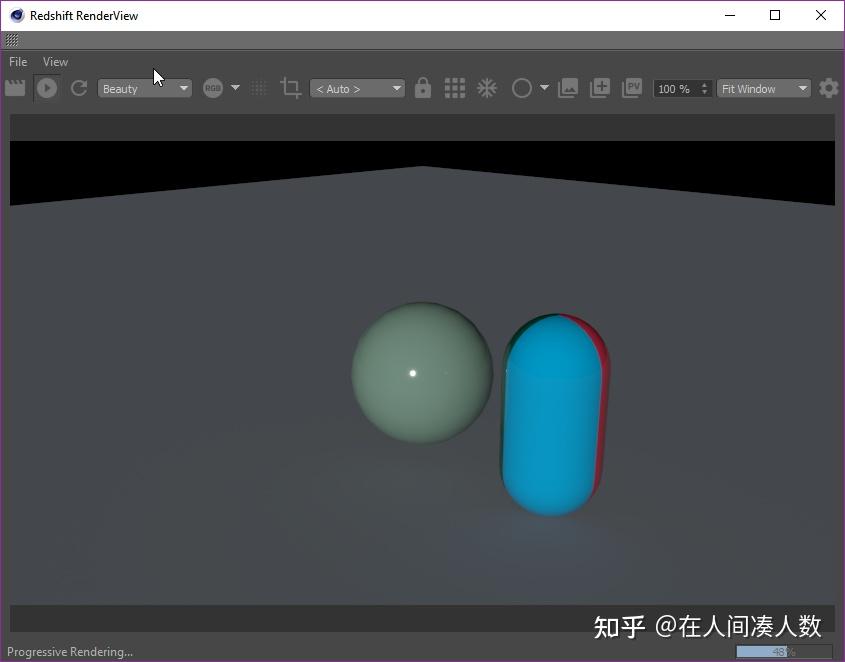Open the Auto color-space dropdown
This screenshot has height=662, width=845.
click(356, 88)
